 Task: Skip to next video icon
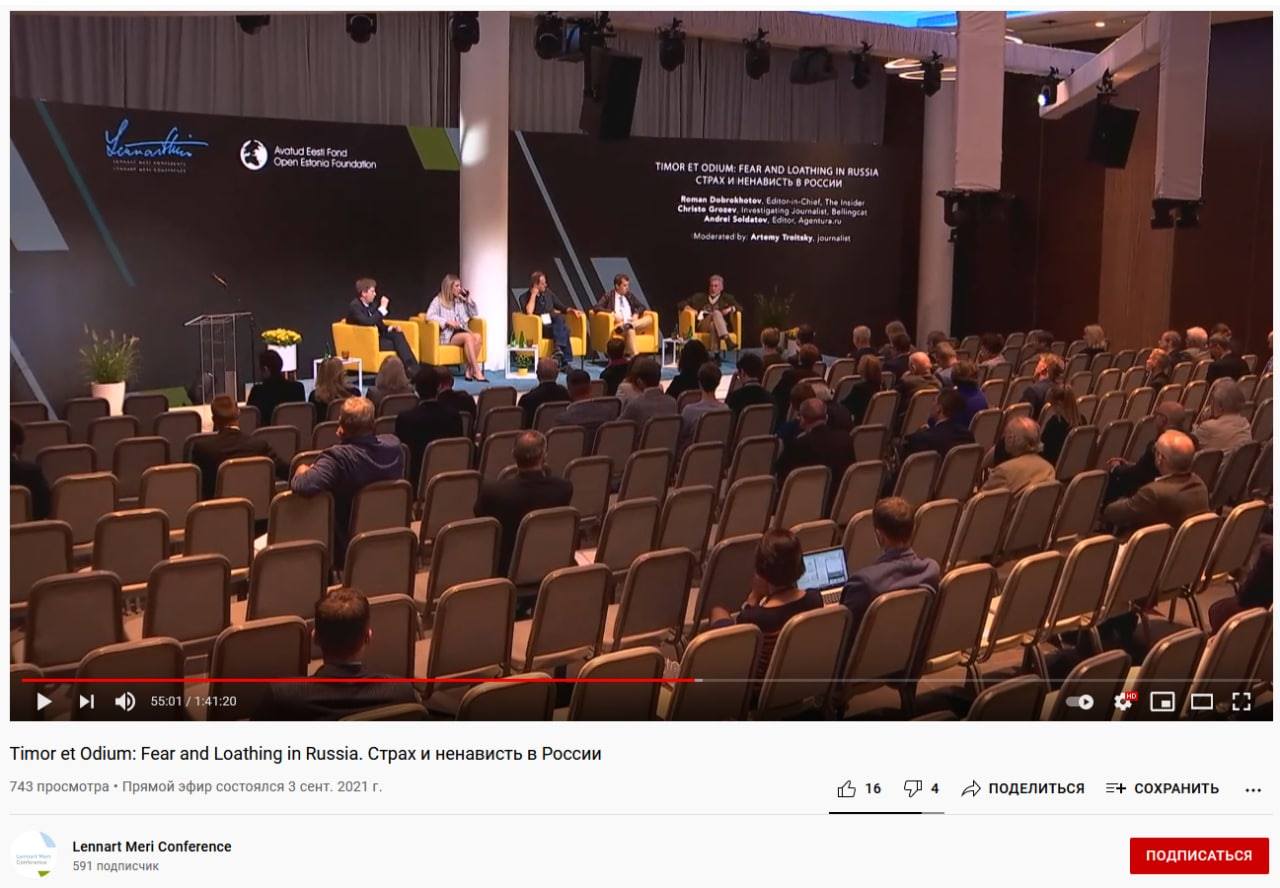pos(87,701)
